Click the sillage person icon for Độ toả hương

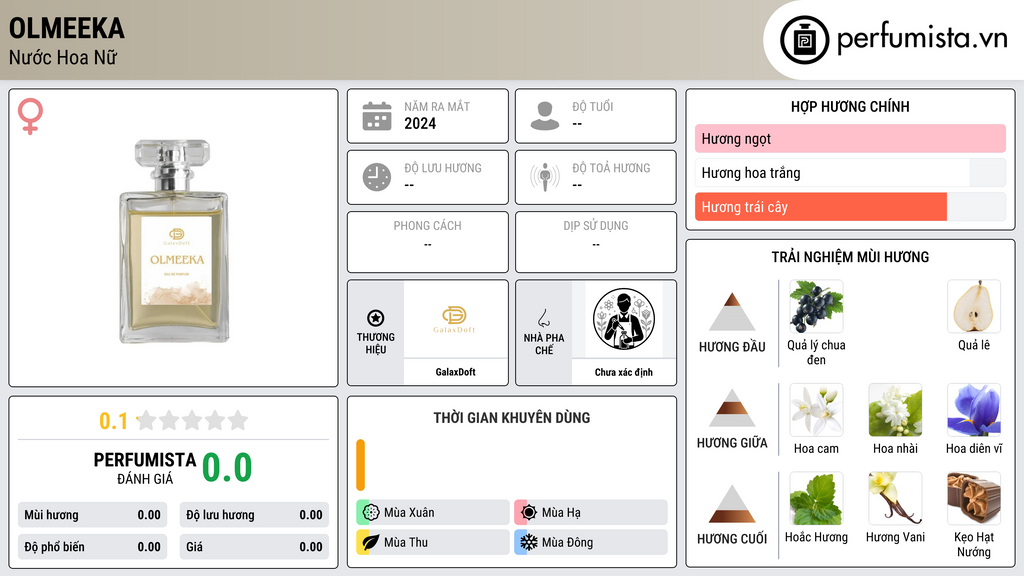pos(545,177)
